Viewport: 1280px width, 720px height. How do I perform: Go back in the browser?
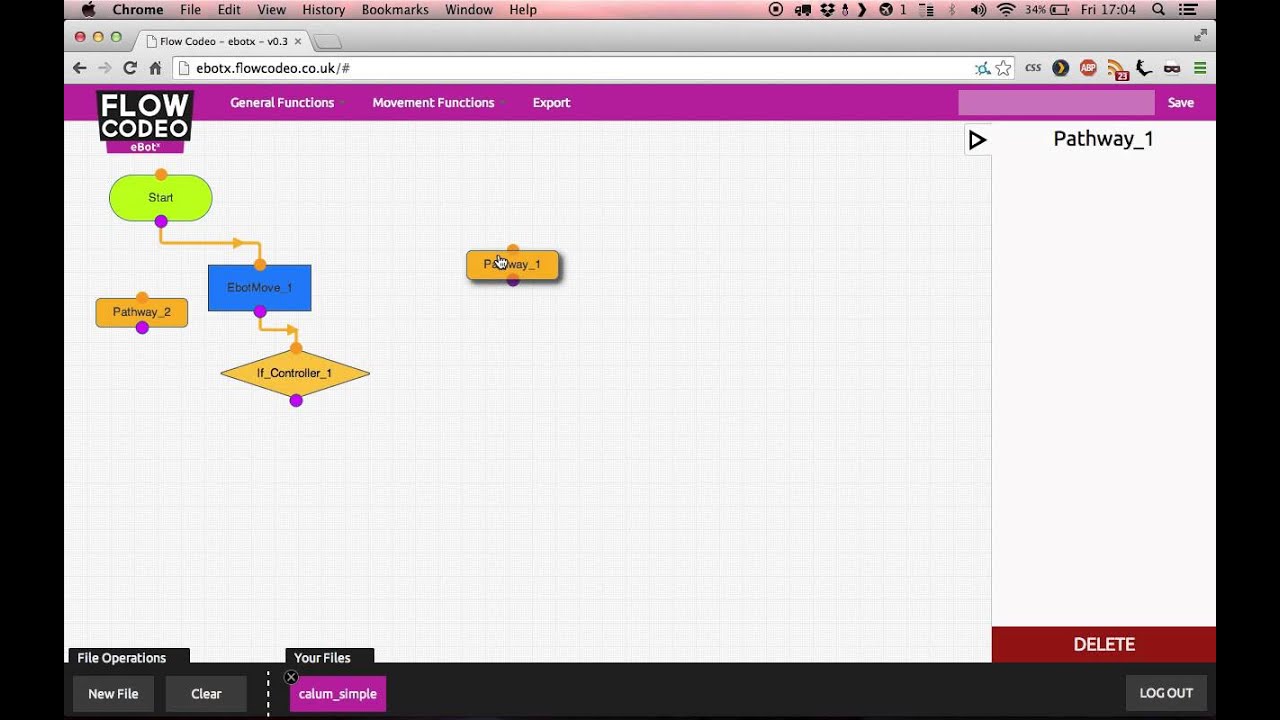(80, 68)
